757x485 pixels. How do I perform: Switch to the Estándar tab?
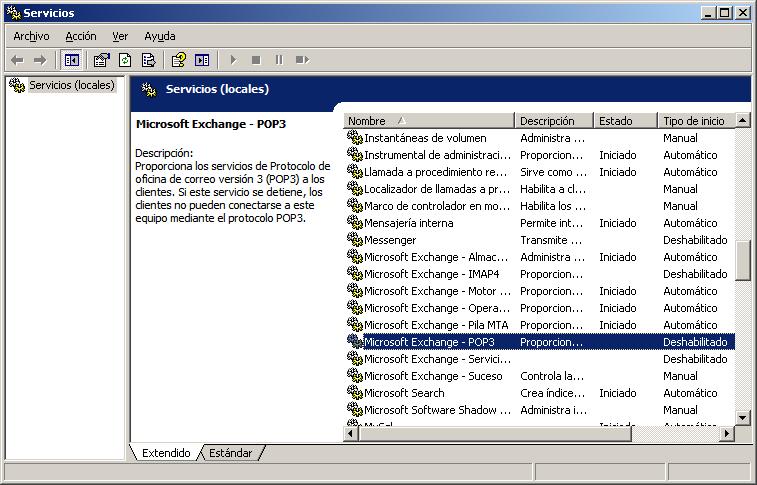tap(230, 453)
